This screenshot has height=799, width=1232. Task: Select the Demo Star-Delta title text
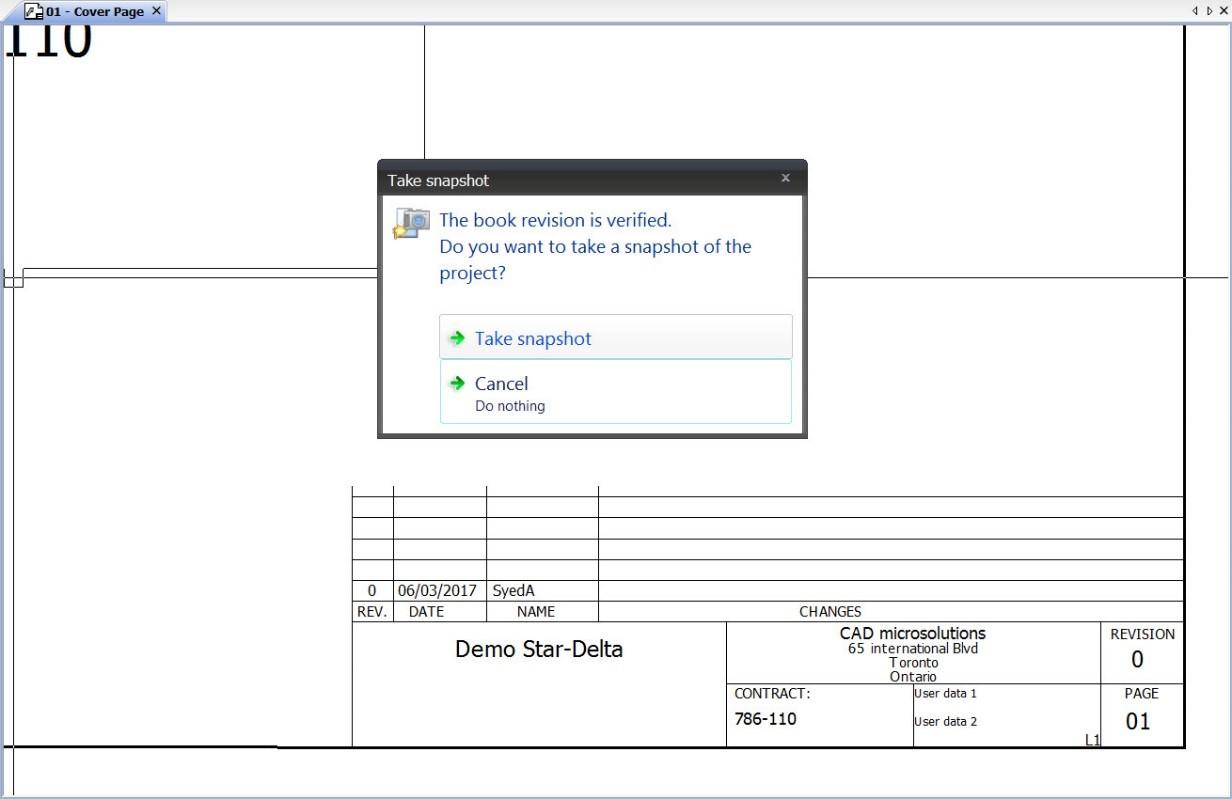coord(539,649)
